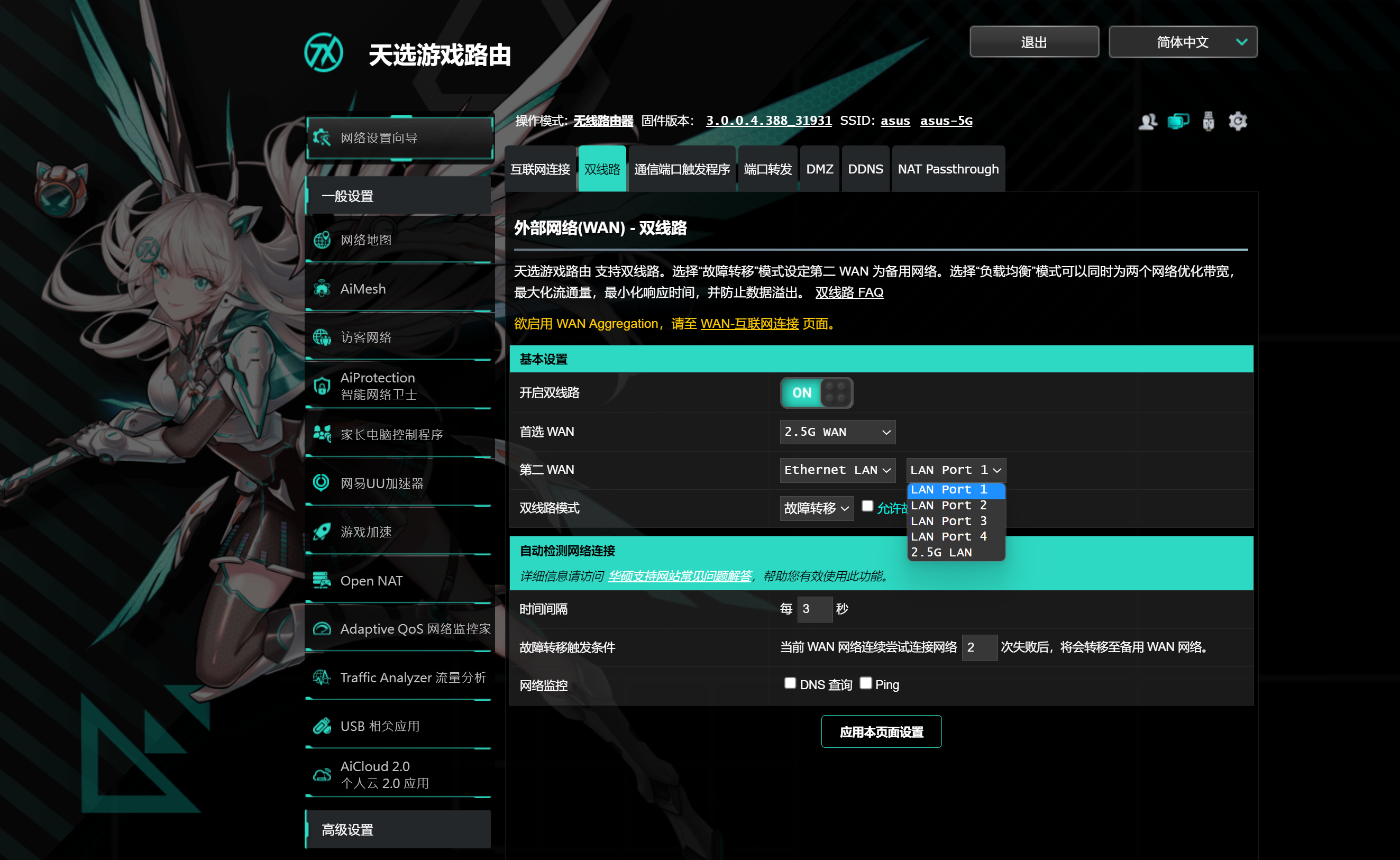Open 游戏加速 in sidebar
Image resolution: width=1400 pixels, height=860 pixels.
point(398,532)
